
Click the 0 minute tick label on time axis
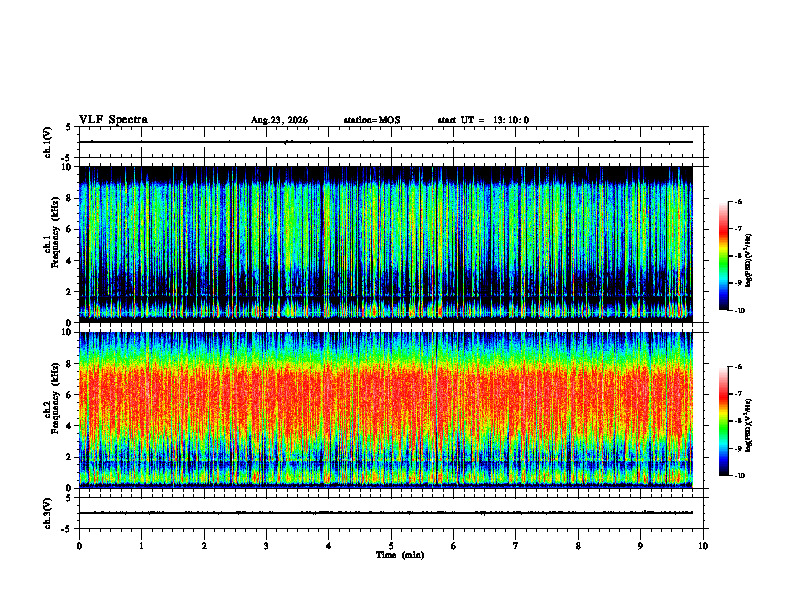pos(79,546)
